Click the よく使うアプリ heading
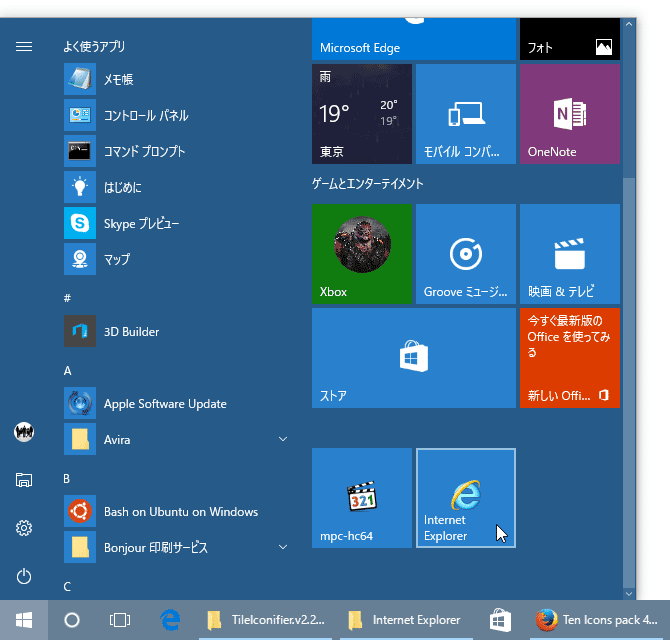This screenshot has width=670, height=640. pos(94,46)
